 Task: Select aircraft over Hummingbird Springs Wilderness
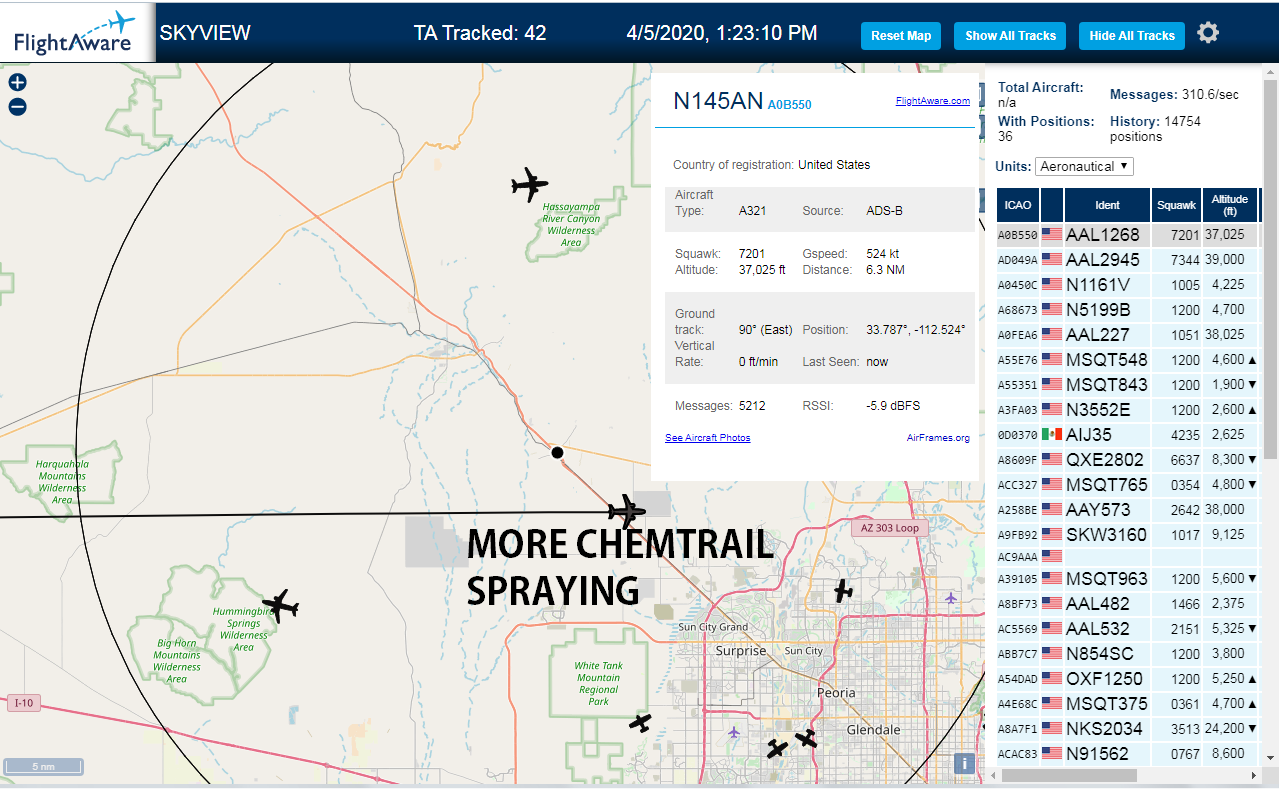click(280, 605)
